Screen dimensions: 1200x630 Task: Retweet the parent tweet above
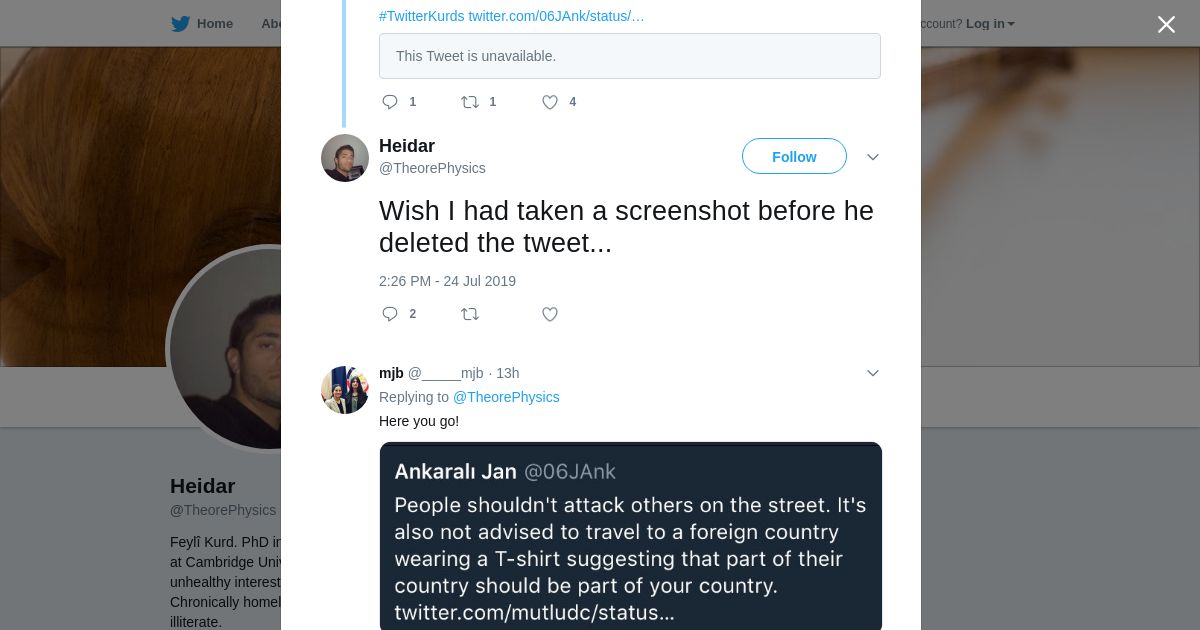470,102
